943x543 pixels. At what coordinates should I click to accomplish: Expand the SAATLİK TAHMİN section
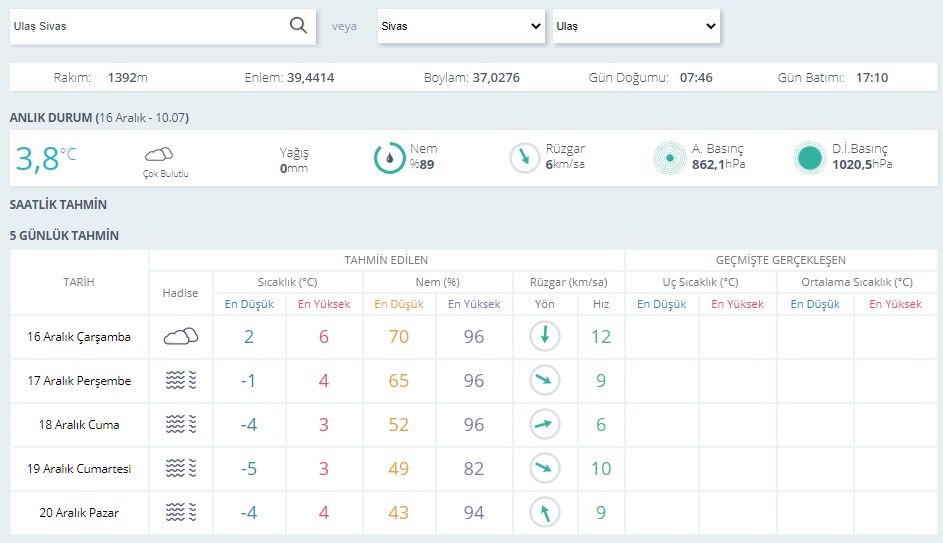[58, 205]
